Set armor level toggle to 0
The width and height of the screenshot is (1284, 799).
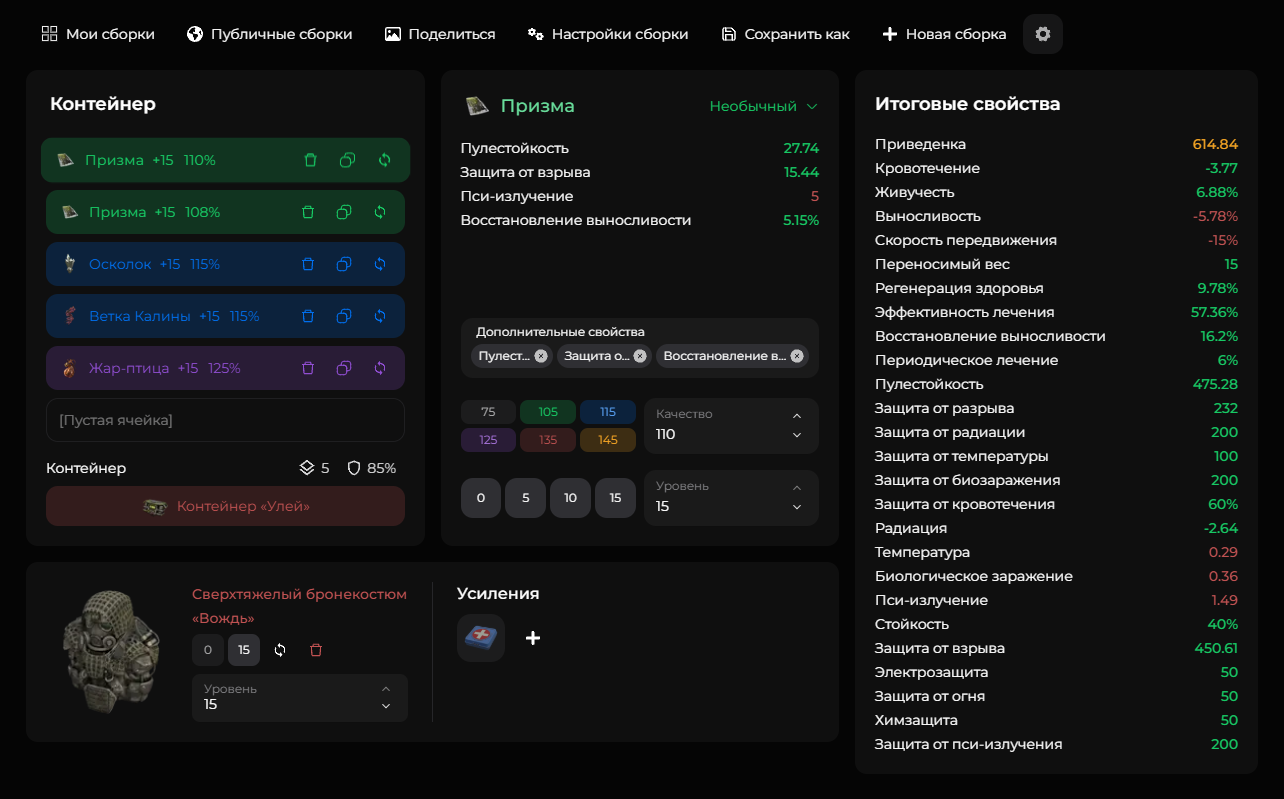pyautogui.click(x=208, y=650)
